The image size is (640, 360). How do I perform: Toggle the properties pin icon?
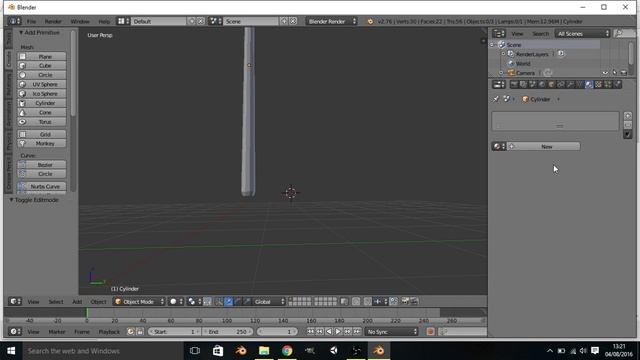(496, 99)
